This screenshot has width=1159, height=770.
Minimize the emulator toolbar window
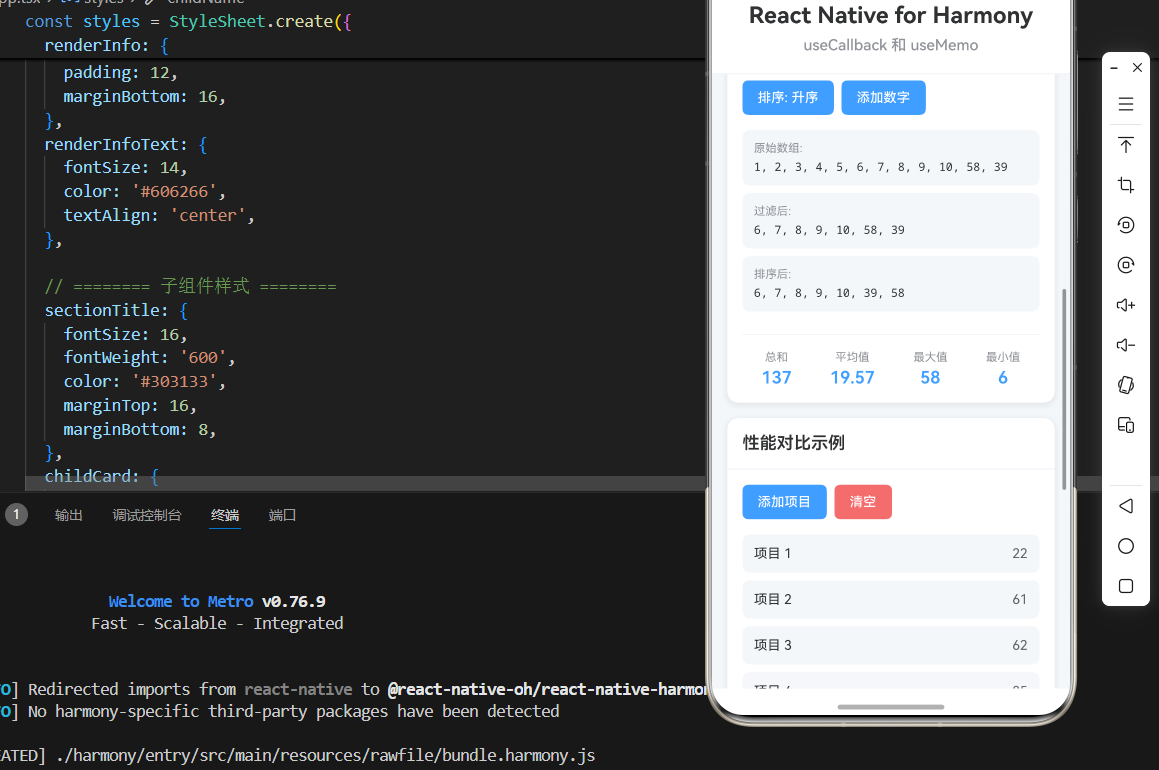1114,68
